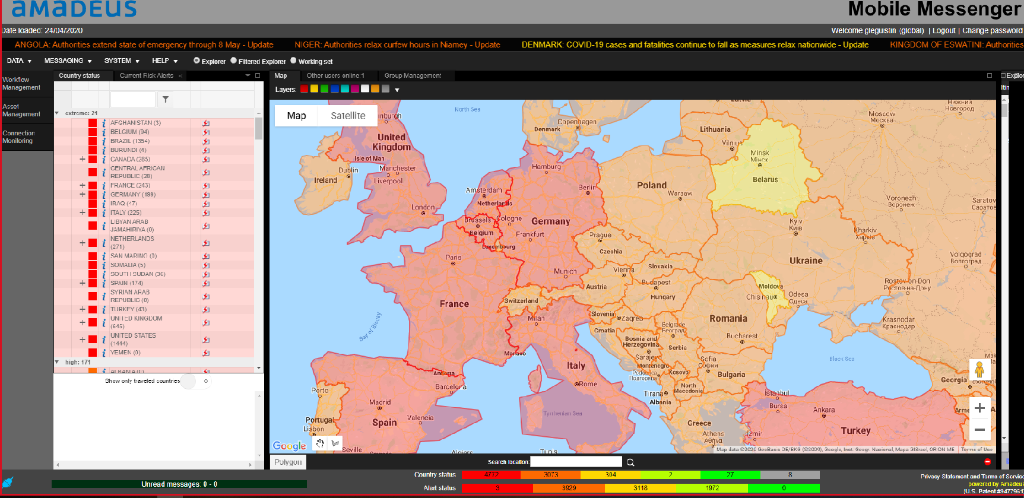Image resolution: width=1024 pixels, height=498 pixels.
Task: Switch map to Satellite view
Action: click(x=341, y=116)
